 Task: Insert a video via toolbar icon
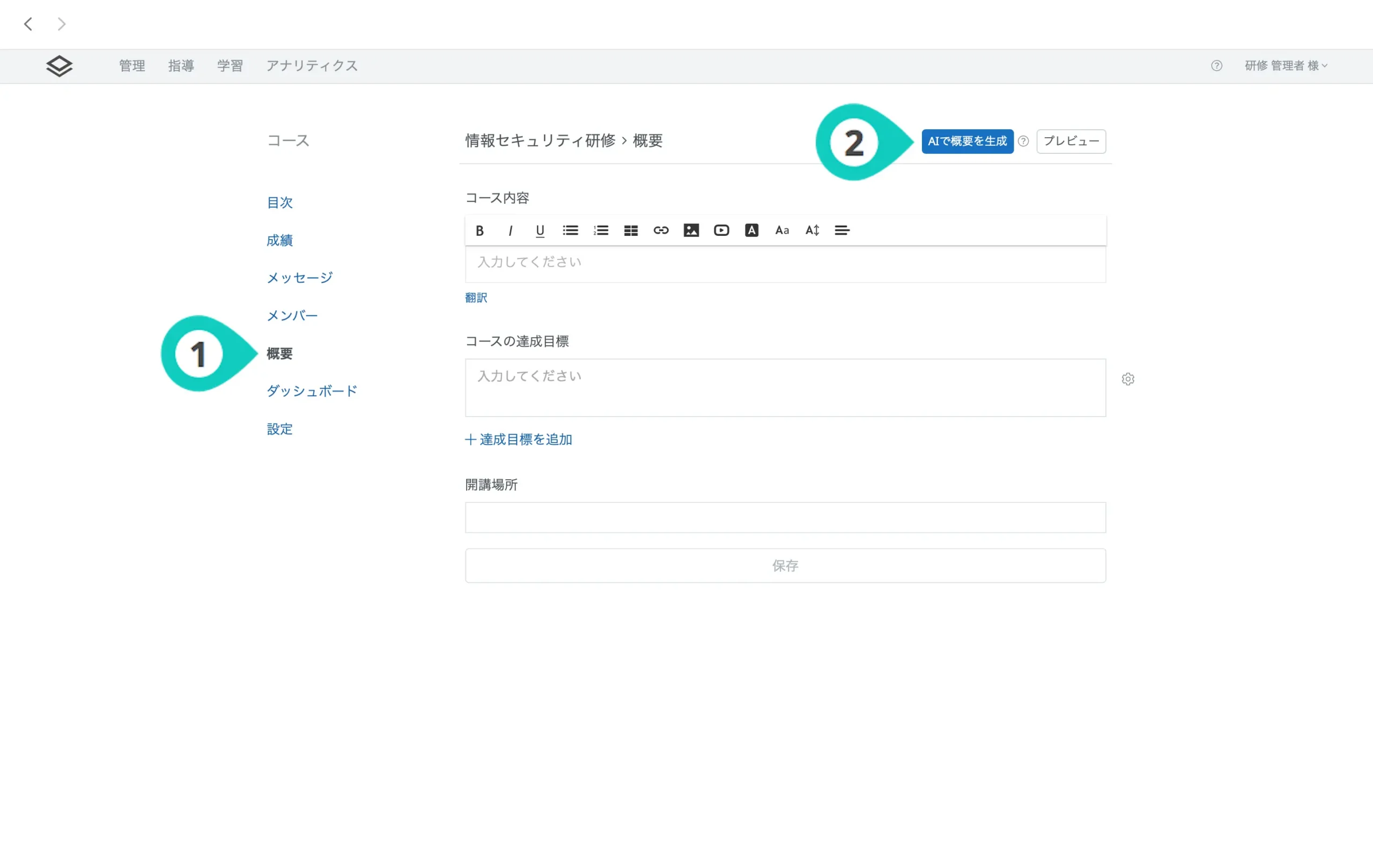coord(721,230)
